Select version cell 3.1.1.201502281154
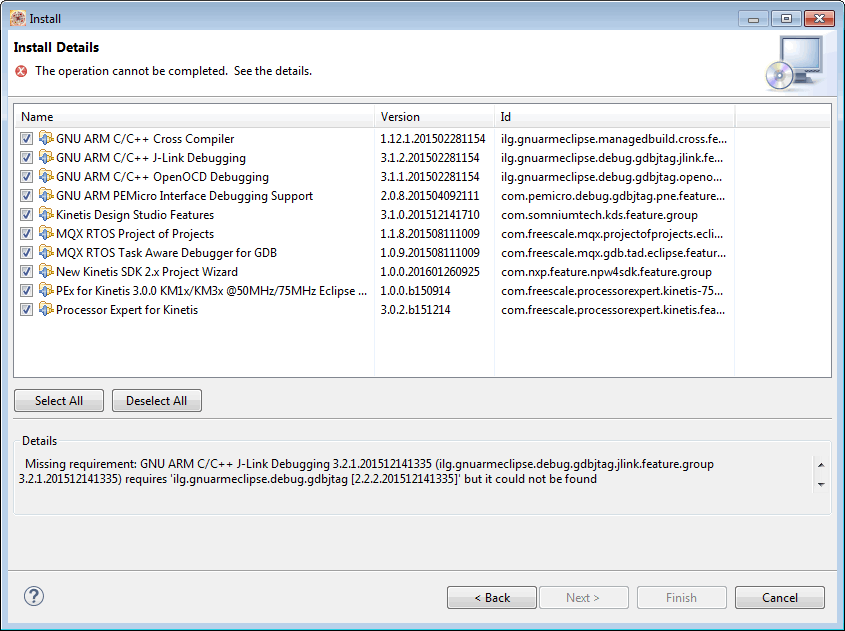Screen dimensions: 845x631 pyautogui.click(x=430, y=176)
